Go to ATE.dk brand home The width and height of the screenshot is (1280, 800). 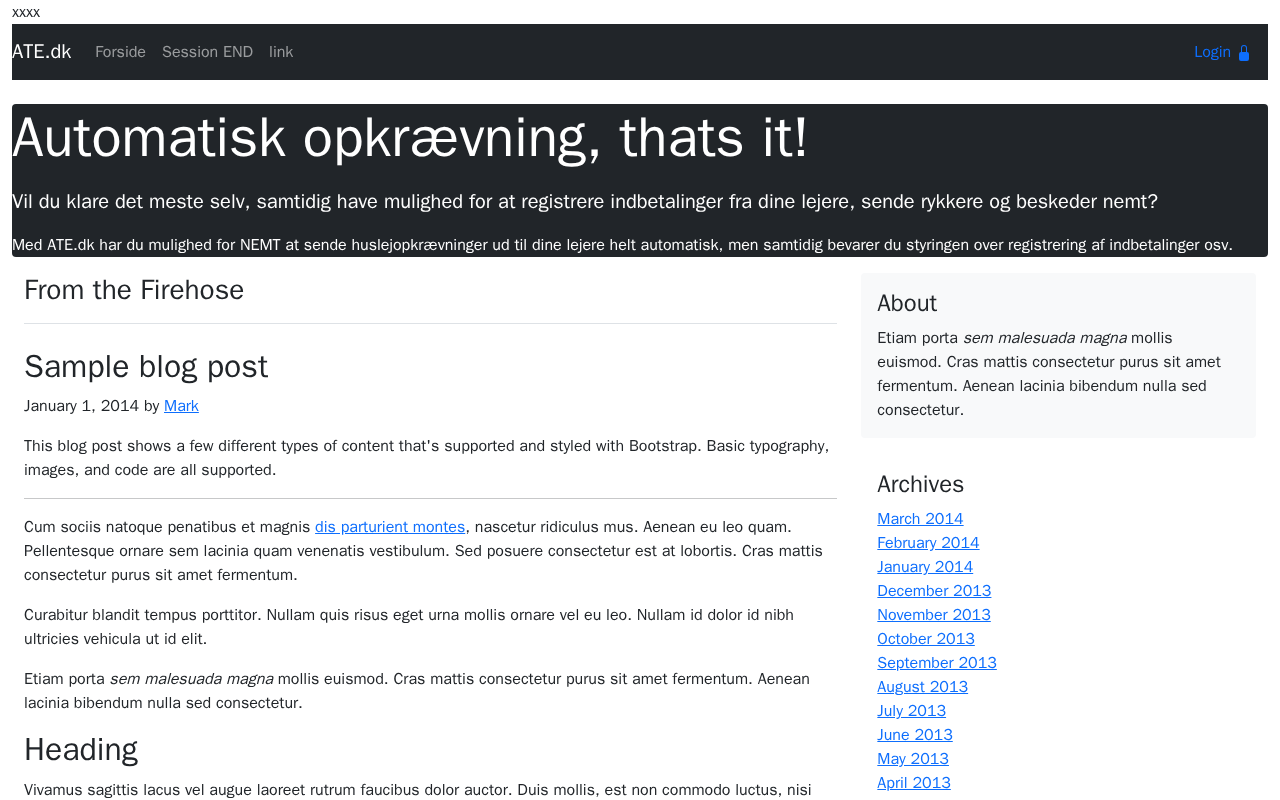(41, 52)
